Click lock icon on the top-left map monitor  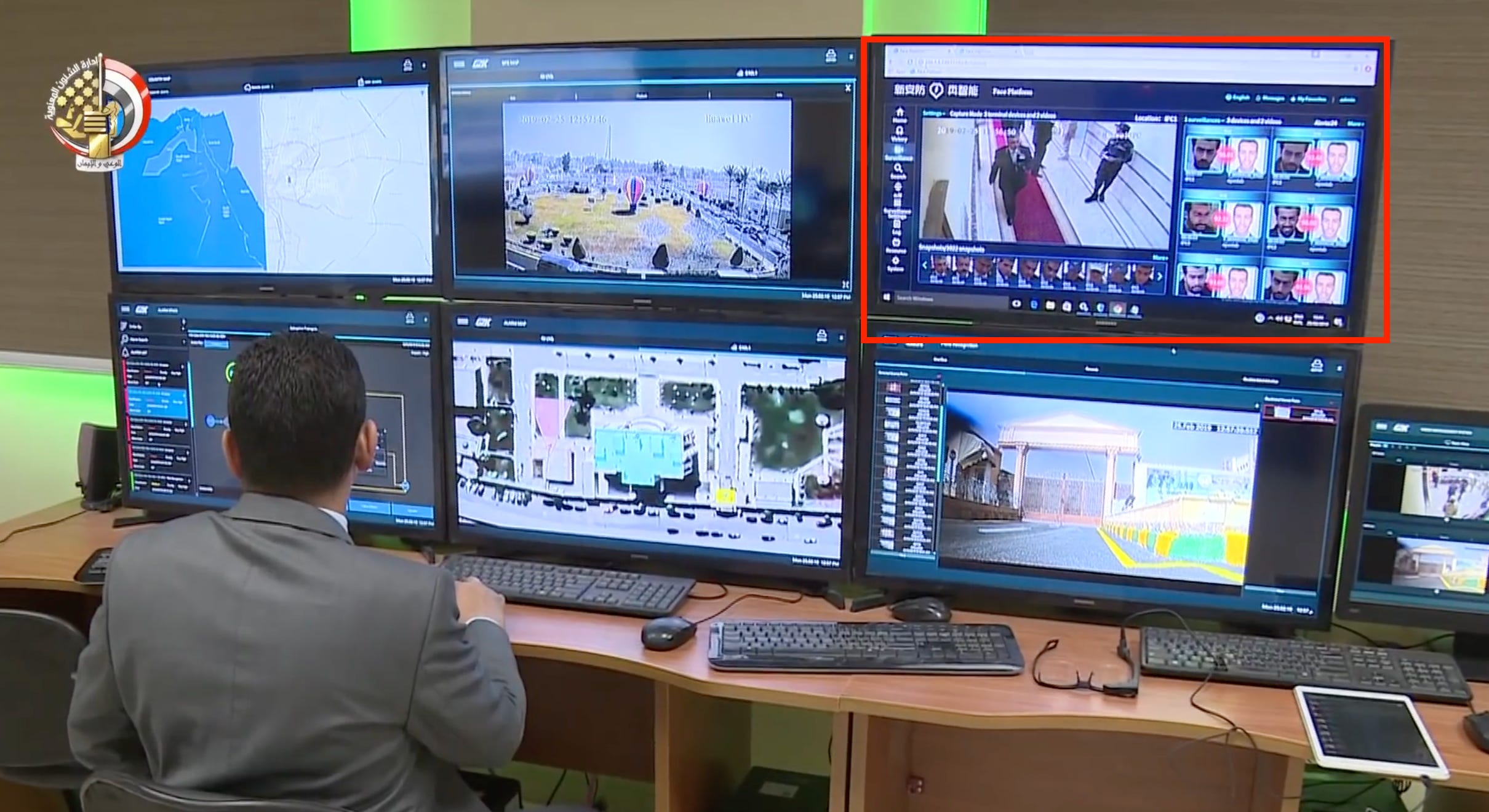[407, 65]
